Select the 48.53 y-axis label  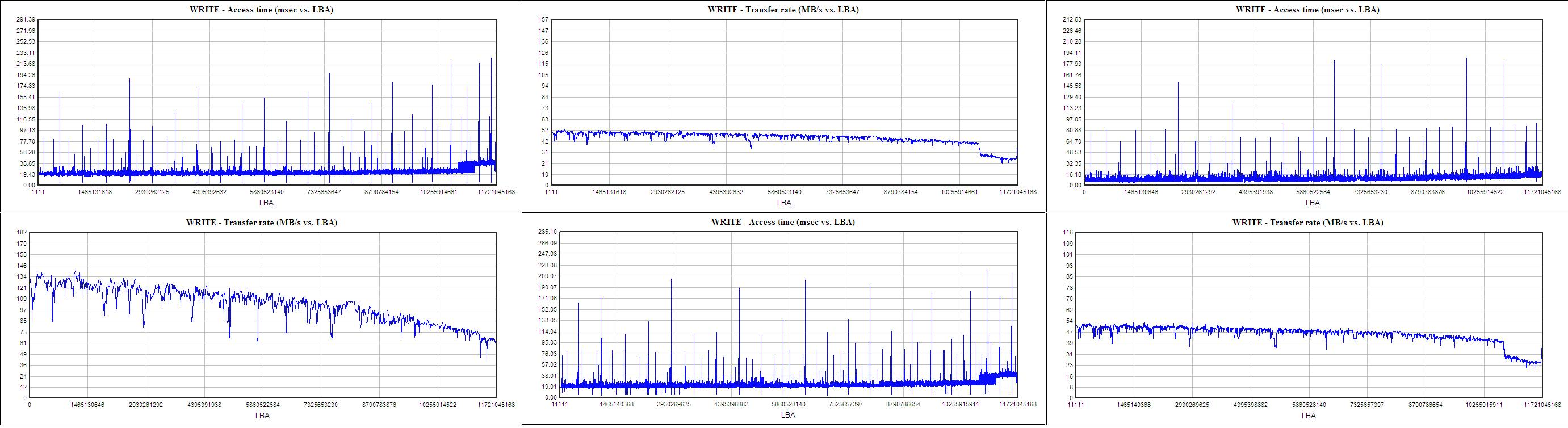[x=1074, y=152]
